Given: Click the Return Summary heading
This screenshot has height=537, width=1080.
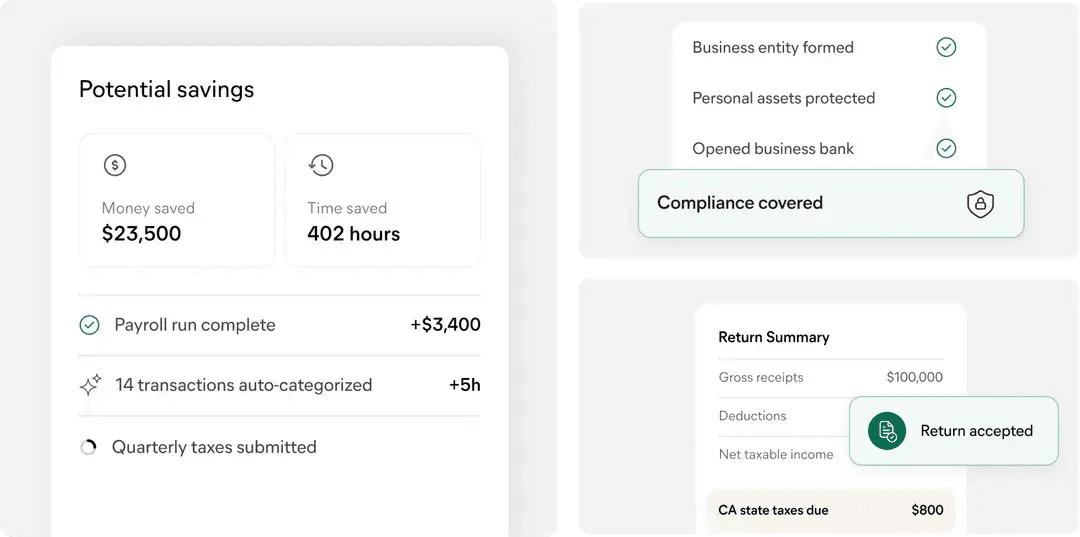Looking at the screenshot, I should [x=773, y=337].
